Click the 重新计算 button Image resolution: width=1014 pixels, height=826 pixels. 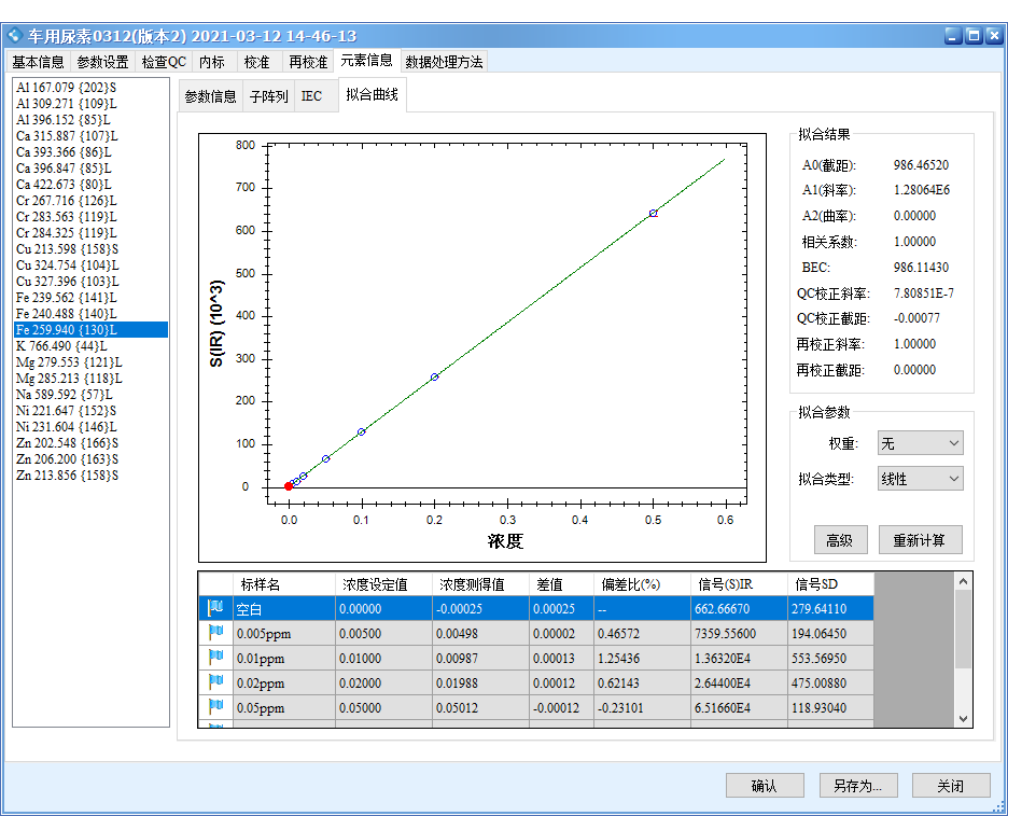click(x=919, y=541)
